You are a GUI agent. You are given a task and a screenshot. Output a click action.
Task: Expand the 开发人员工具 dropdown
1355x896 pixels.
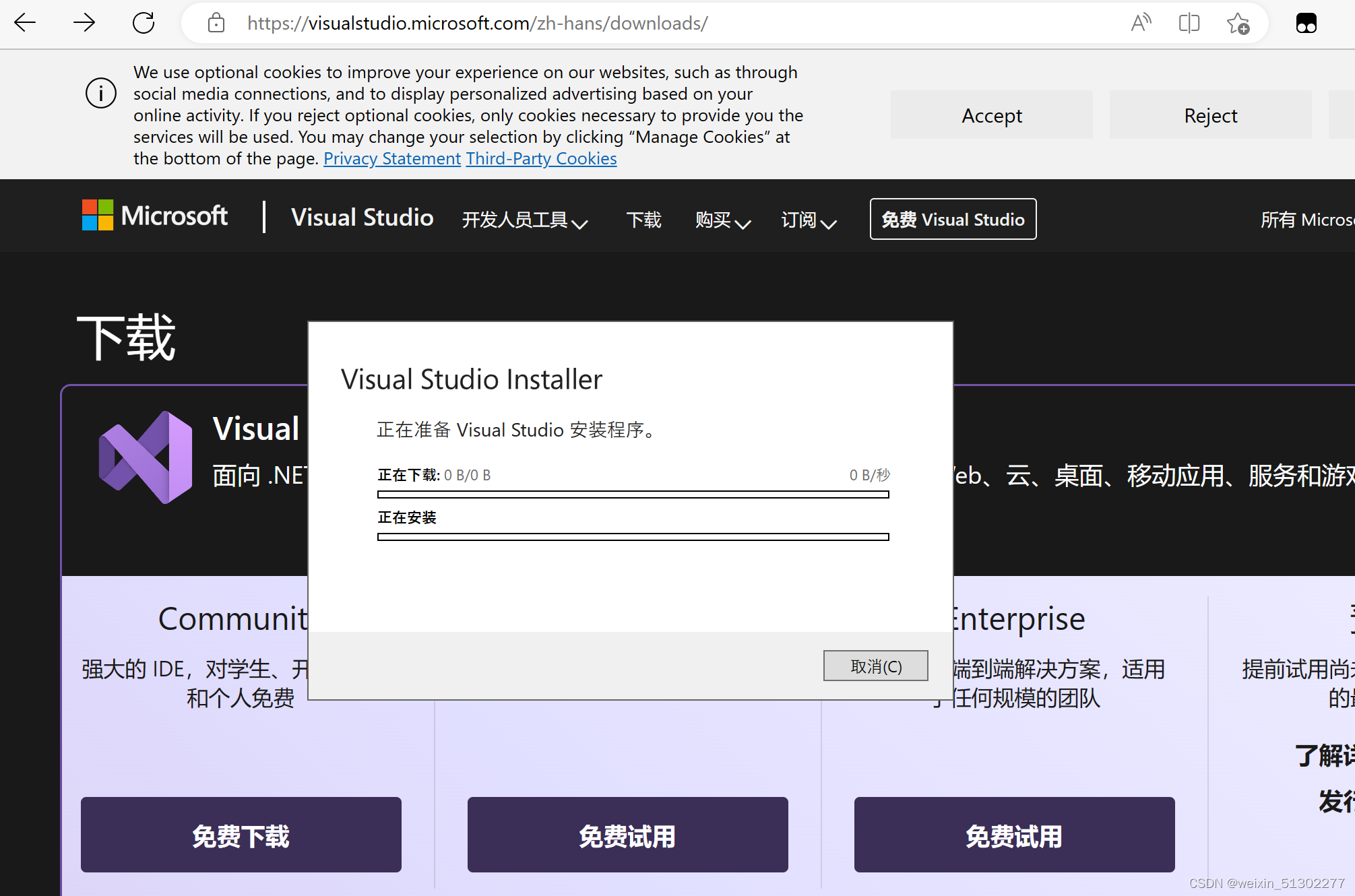tap(526, 220)
